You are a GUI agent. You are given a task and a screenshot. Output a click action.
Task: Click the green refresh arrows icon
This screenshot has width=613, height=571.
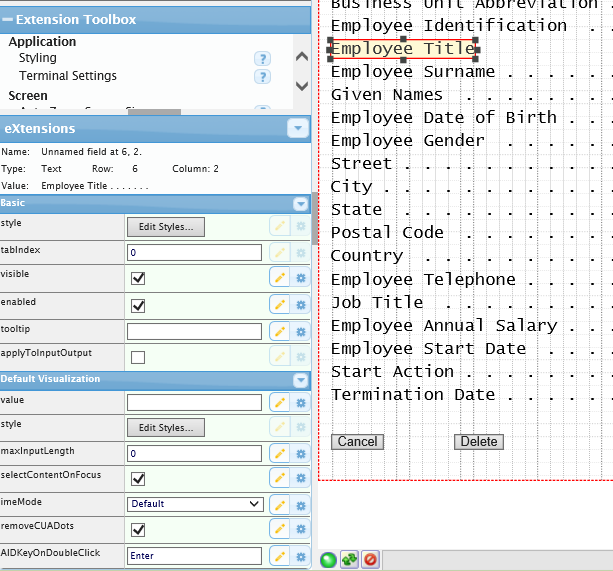(349, 559)
